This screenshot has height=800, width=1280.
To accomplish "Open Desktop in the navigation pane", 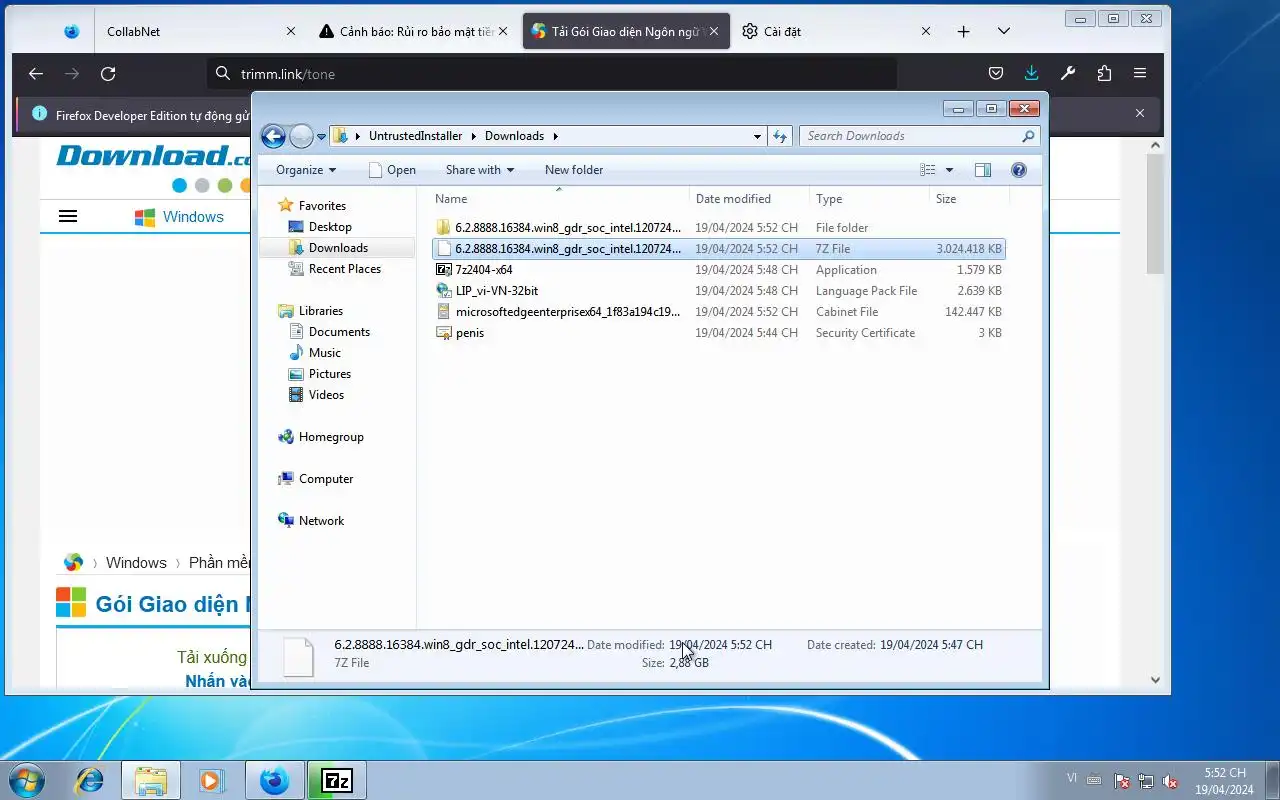I will pos(330,227).
